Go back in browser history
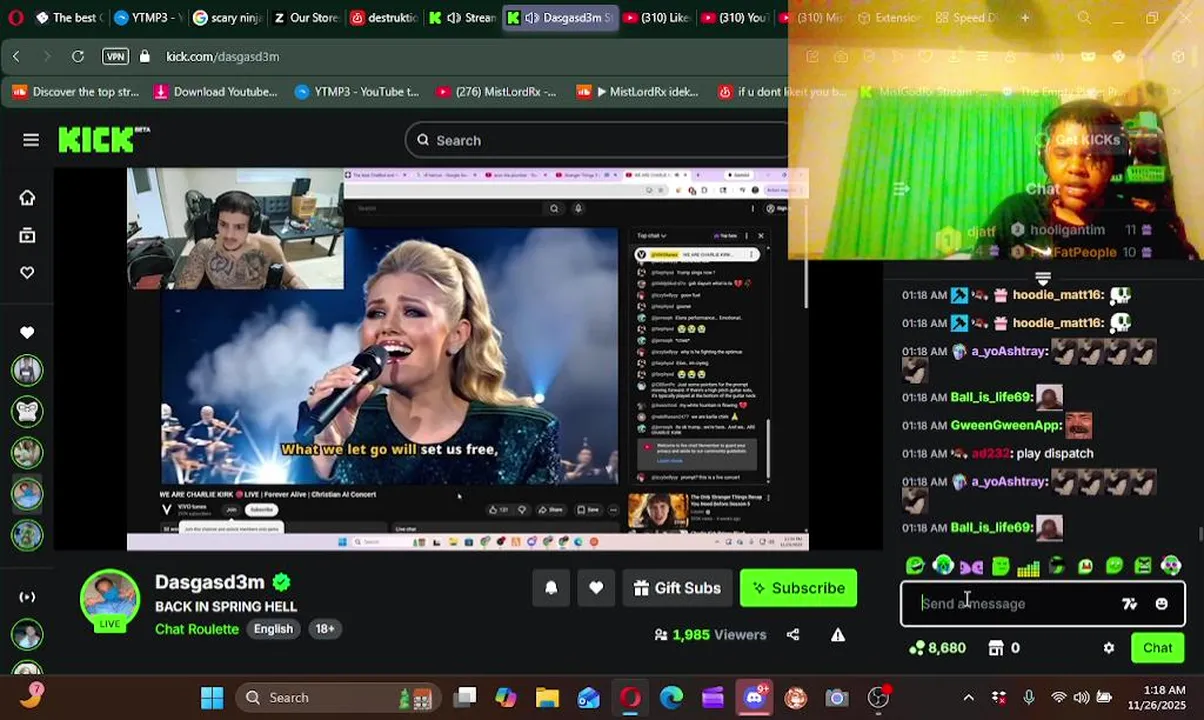This screenshot has height=720, width=1204. coord(16,57)
